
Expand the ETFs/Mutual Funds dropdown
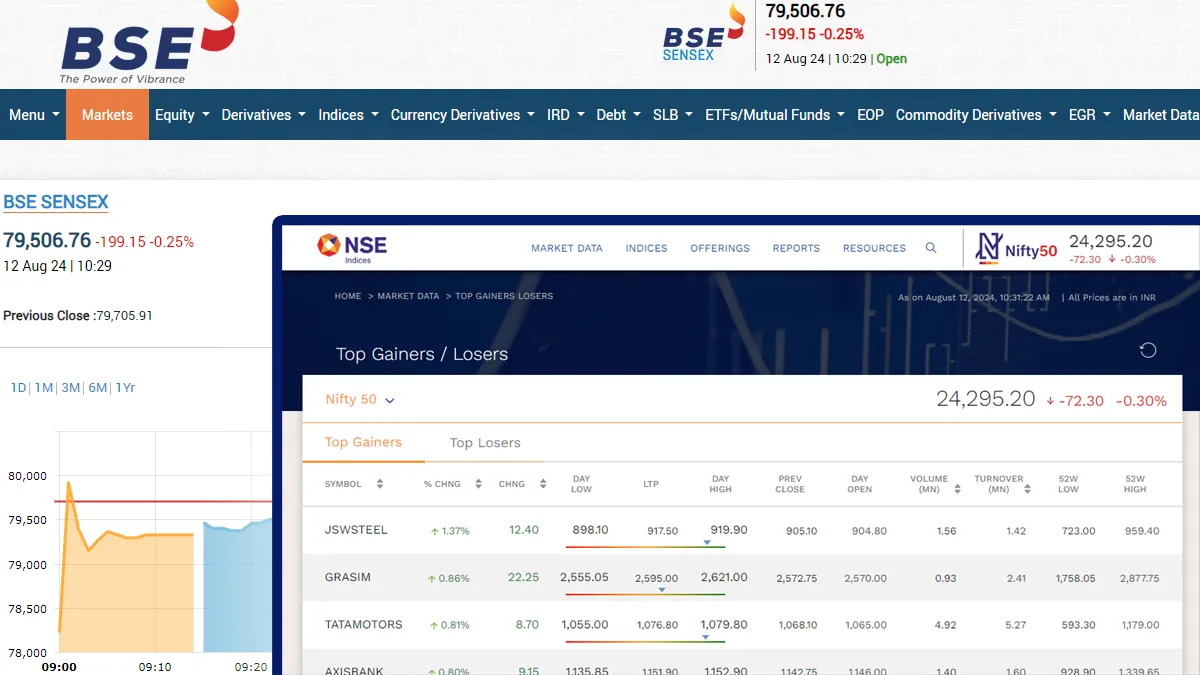point(775,115)
